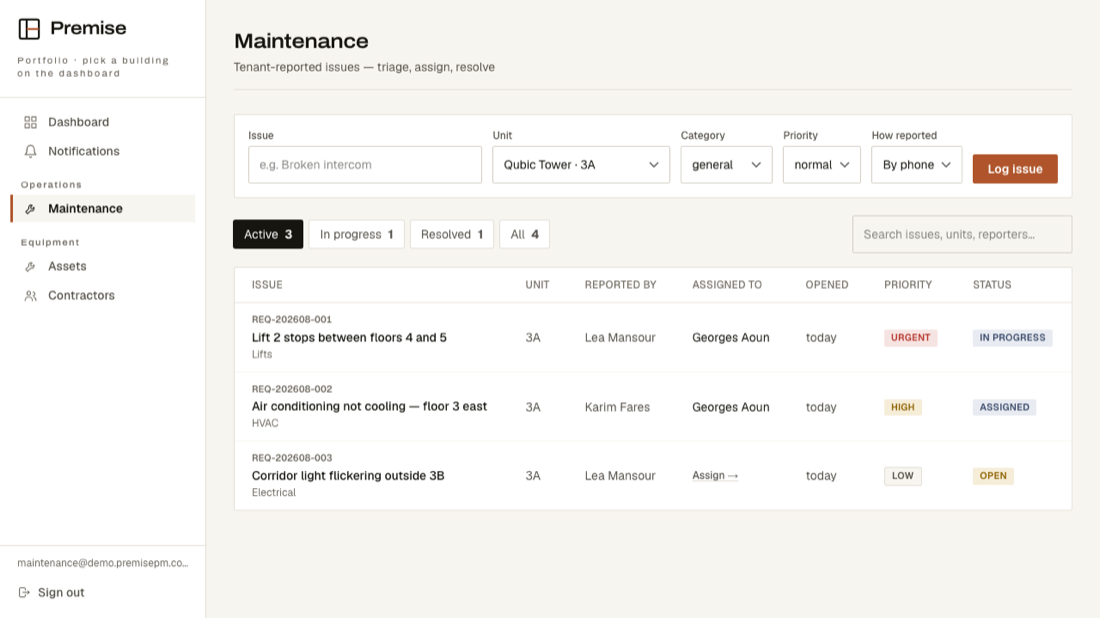Click Karim Fares reporter name

[617, 407]
